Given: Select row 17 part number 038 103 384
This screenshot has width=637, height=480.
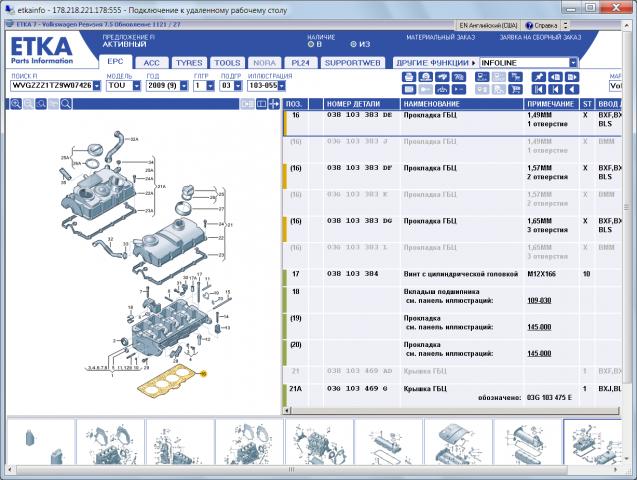Looking at the screenshot, I should tap(353, 274).
